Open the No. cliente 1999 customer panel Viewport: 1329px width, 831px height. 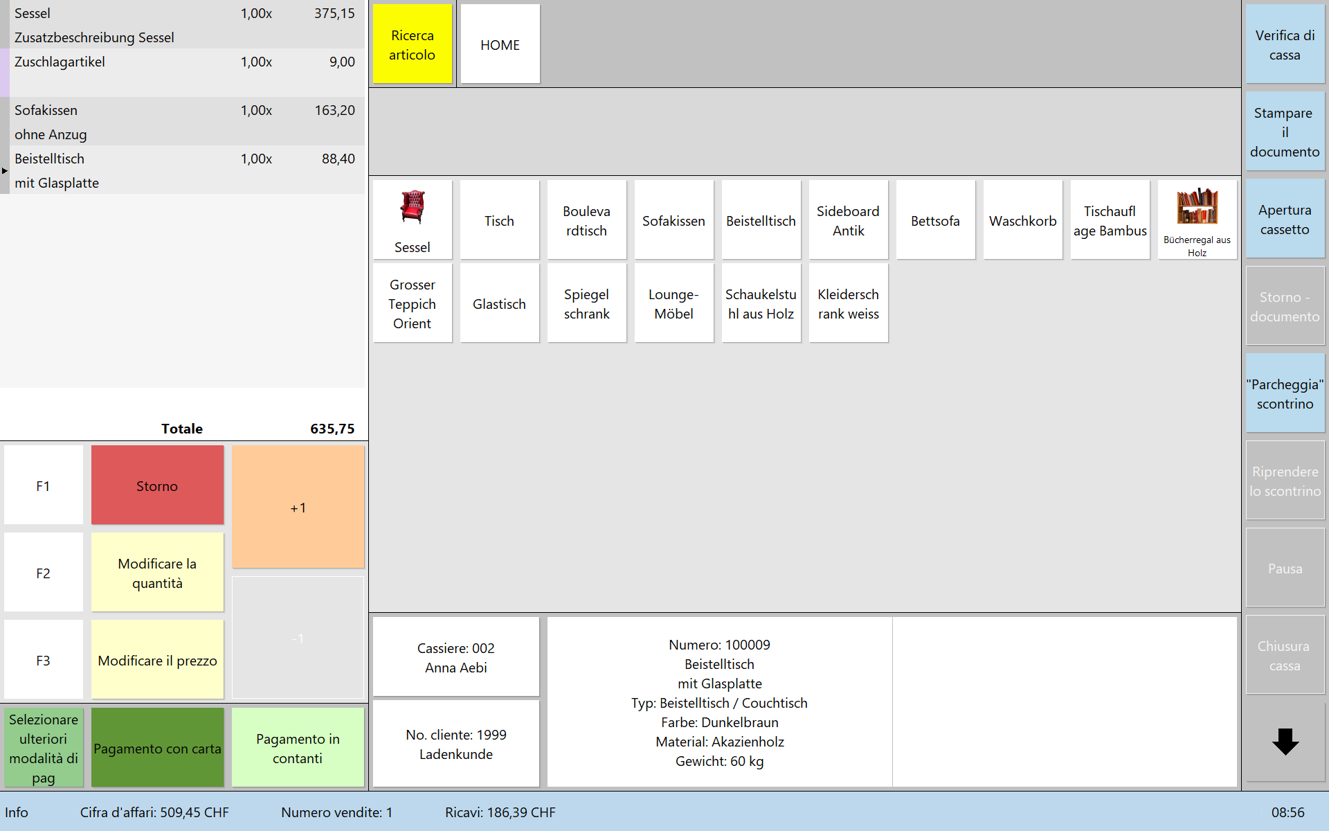456,744
